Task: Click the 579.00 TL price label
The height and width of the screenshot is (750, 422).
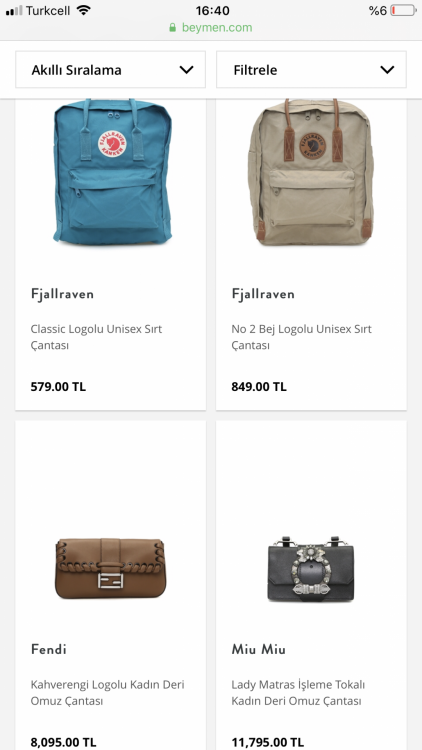Action: pyautogui.click(x=58, y=386)
